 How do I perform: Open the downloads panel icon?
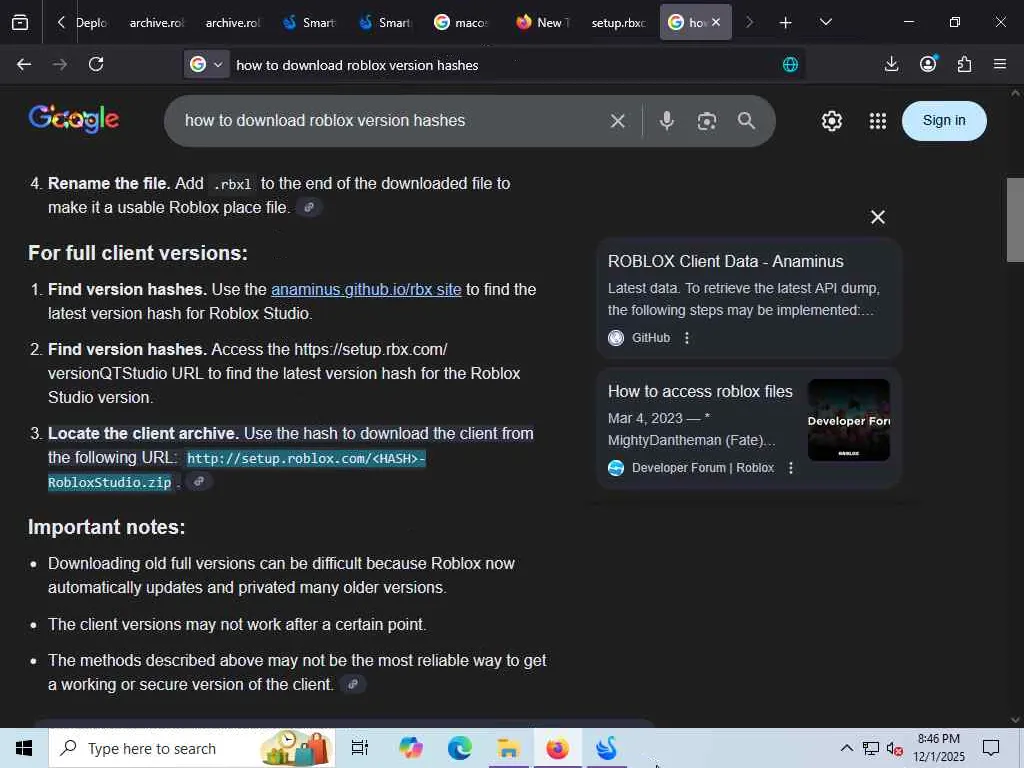(x=891, y=64)
